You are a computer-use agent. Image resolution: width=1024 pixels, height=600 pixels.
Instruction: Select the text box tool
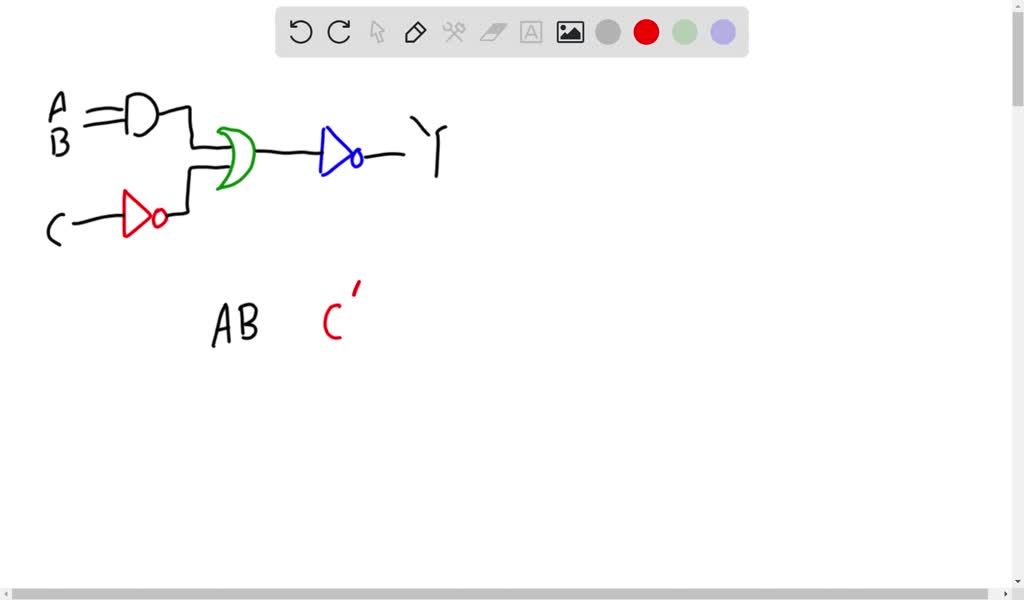click(531, 32)
